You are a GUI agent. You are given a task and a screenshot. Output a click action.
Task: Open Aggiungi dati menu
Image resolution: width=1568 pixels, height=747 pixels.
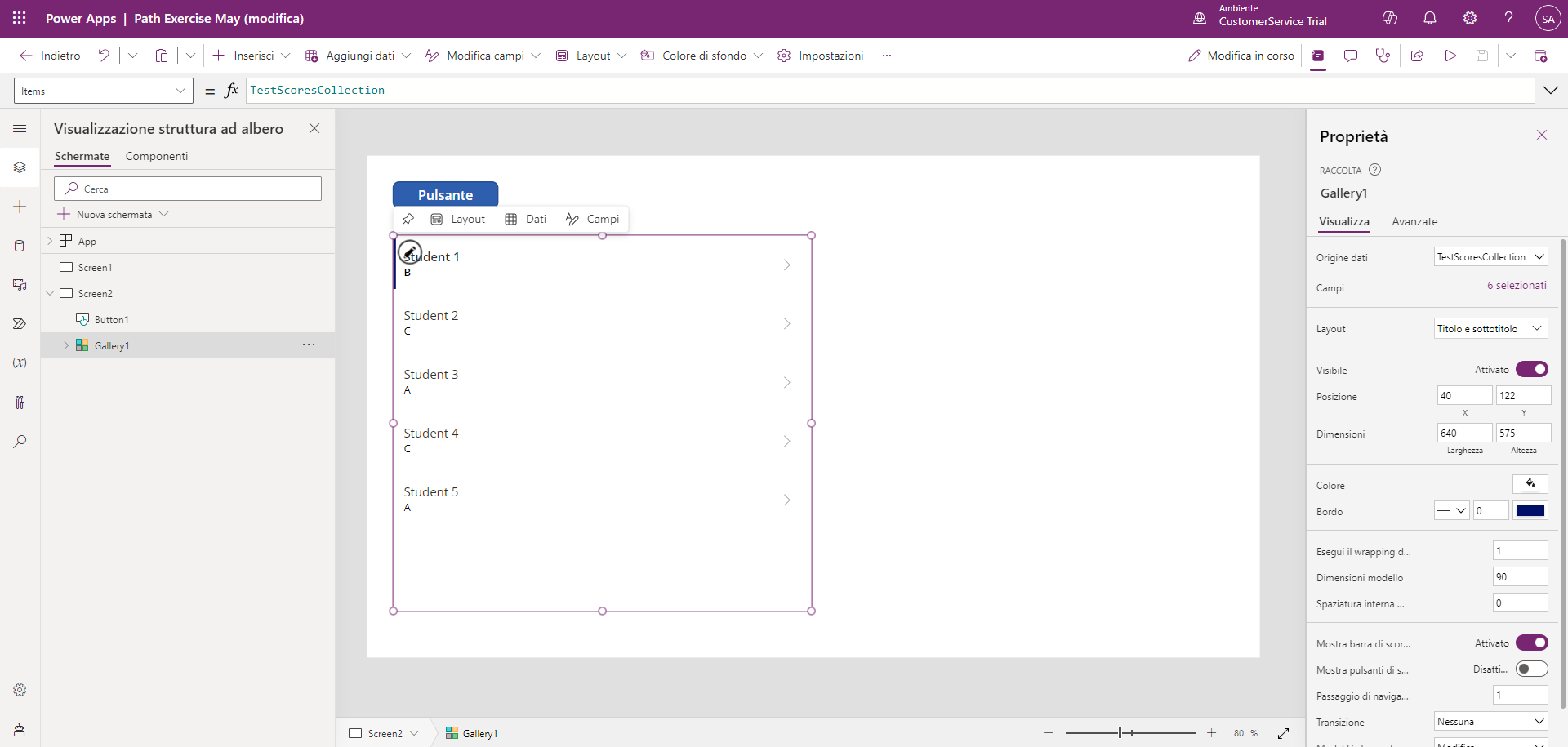(x=358, y=56)
